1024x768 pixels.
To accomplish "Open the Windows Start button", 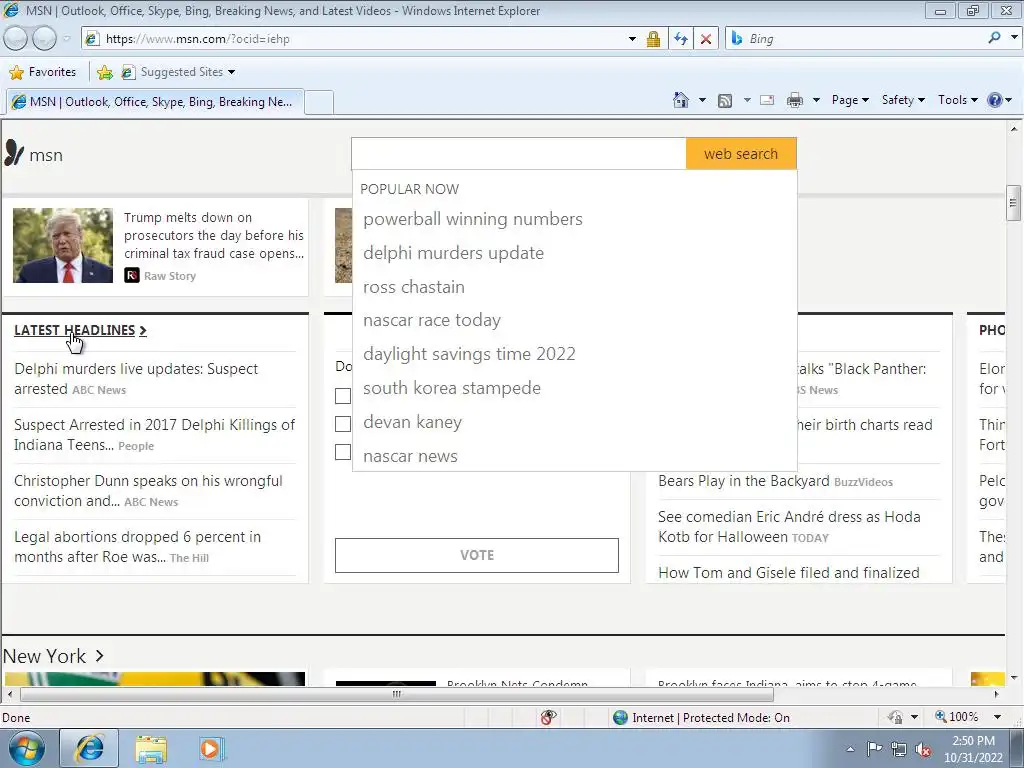I will coord(26,748).
